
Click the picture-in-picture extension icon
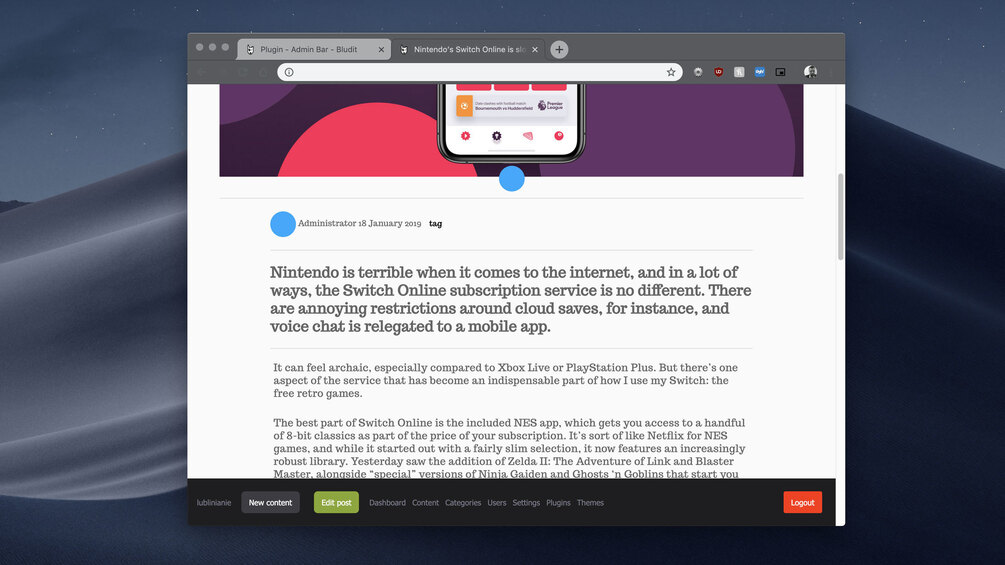pyautogui.click(x=780, y=72)
